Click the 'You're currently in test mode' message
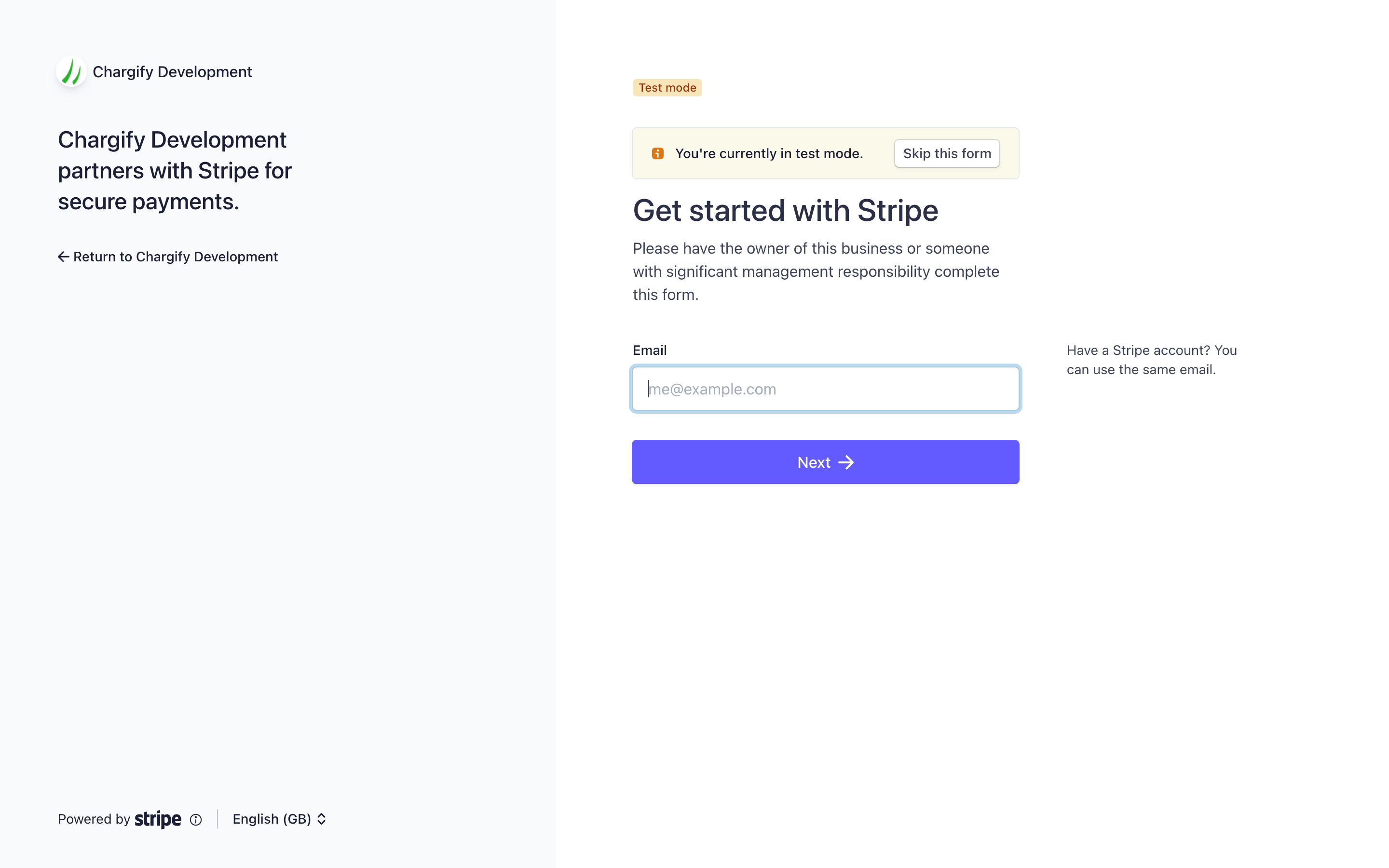The image size is (1389, 868). (769, 153)
